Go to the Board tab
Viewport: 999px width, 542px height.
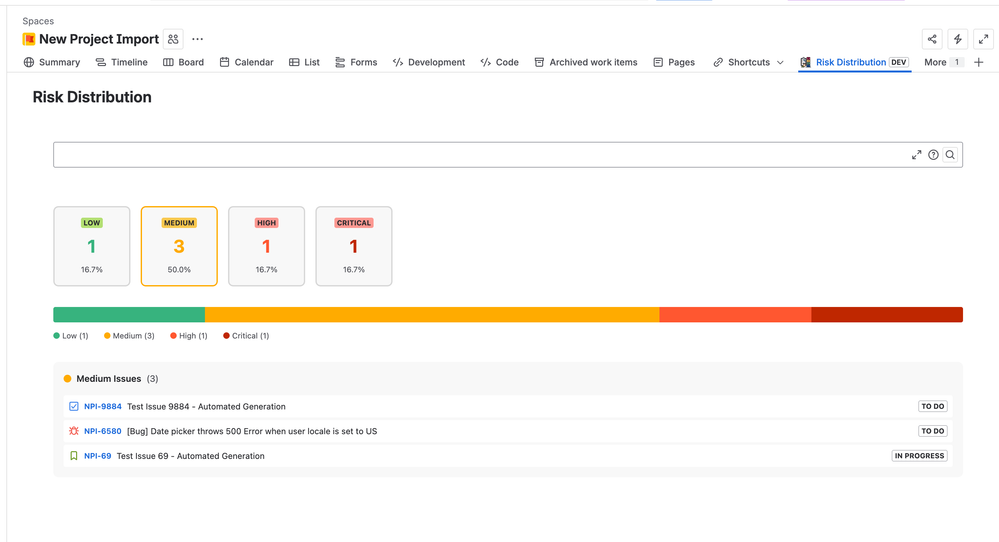pos(183,62)
